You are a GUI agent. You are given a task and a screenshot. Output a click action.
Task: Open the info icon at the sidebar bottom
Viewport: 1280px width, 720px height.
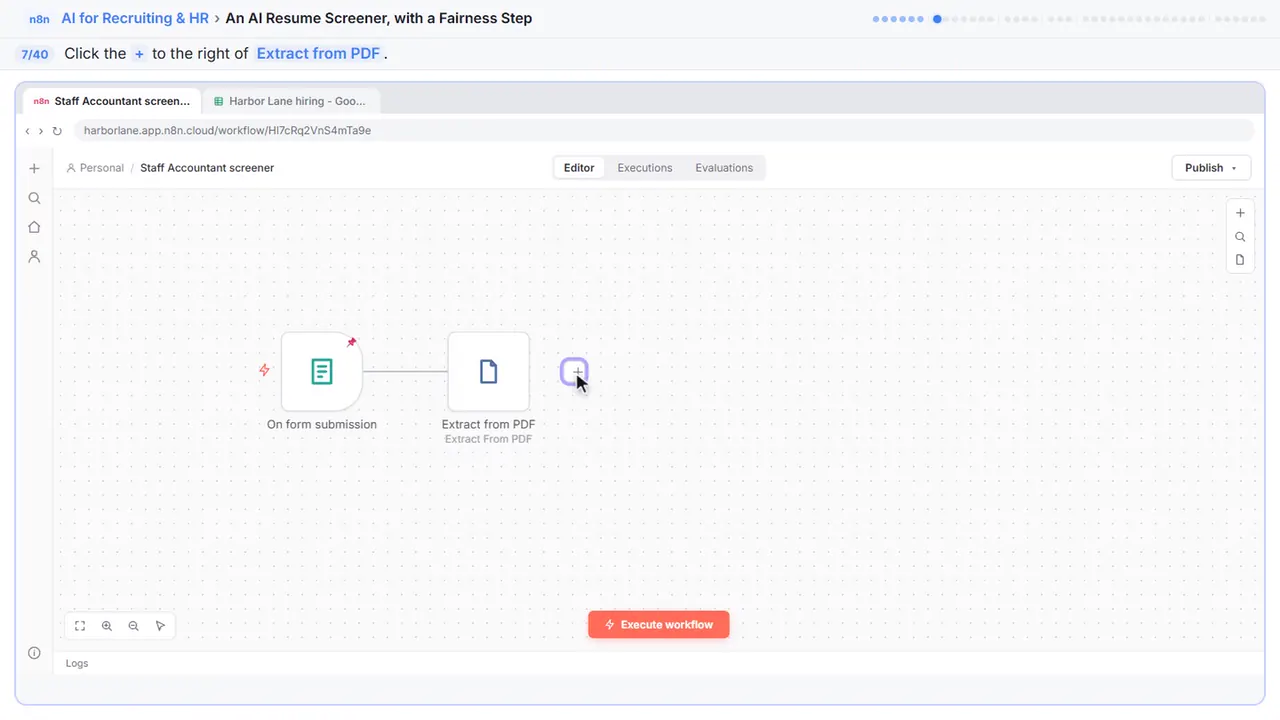tap(34, 653)
